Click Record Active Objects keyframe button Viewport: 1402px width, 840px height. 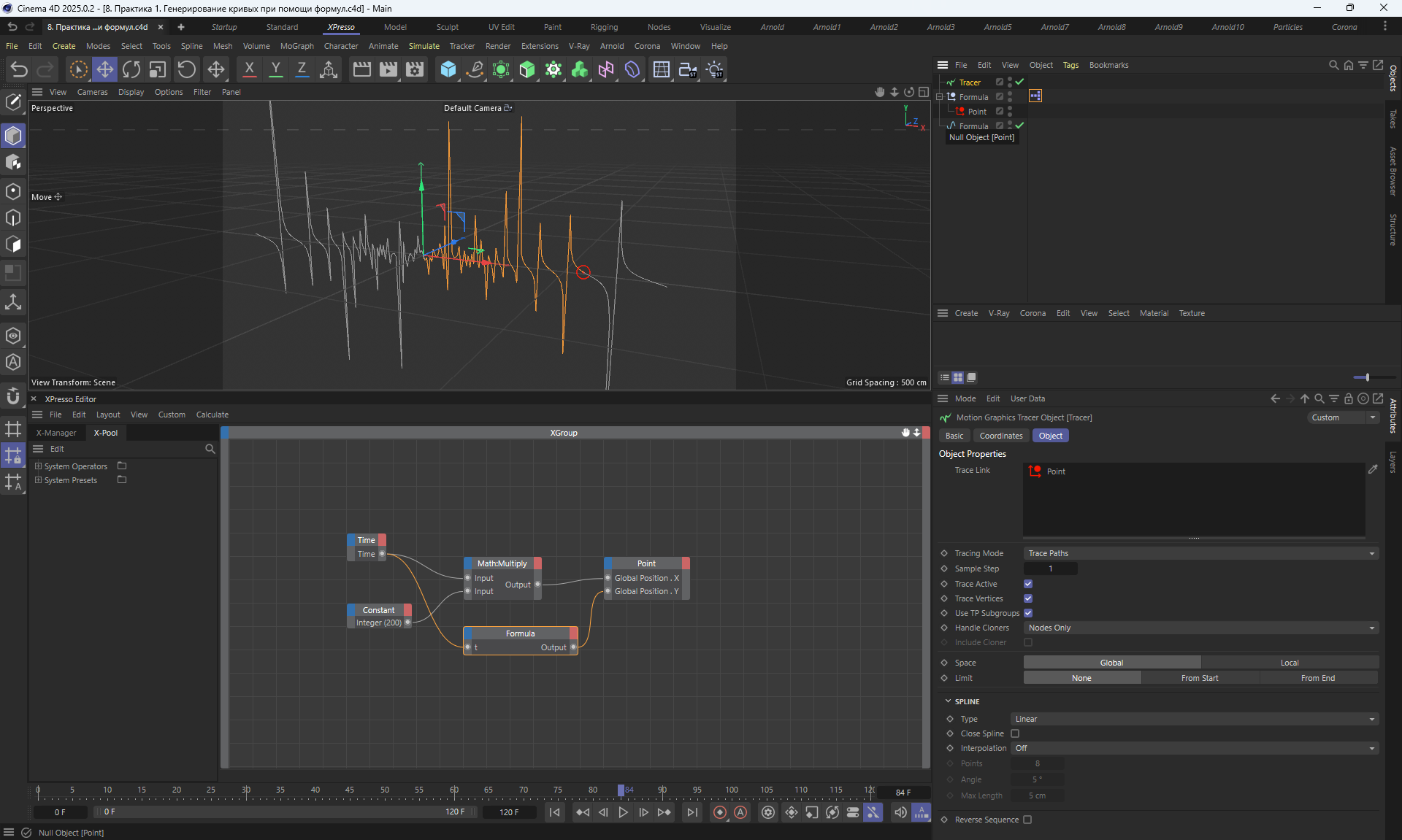720,812
